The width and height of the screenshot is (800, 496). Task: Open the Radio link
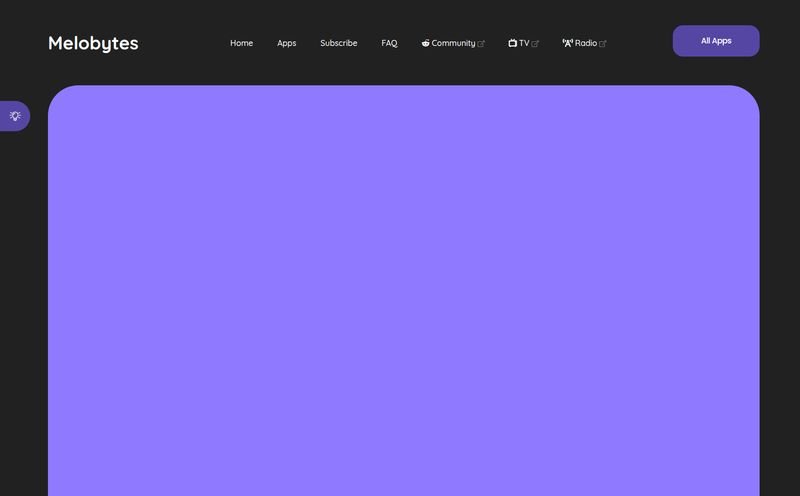coord(584,43)
